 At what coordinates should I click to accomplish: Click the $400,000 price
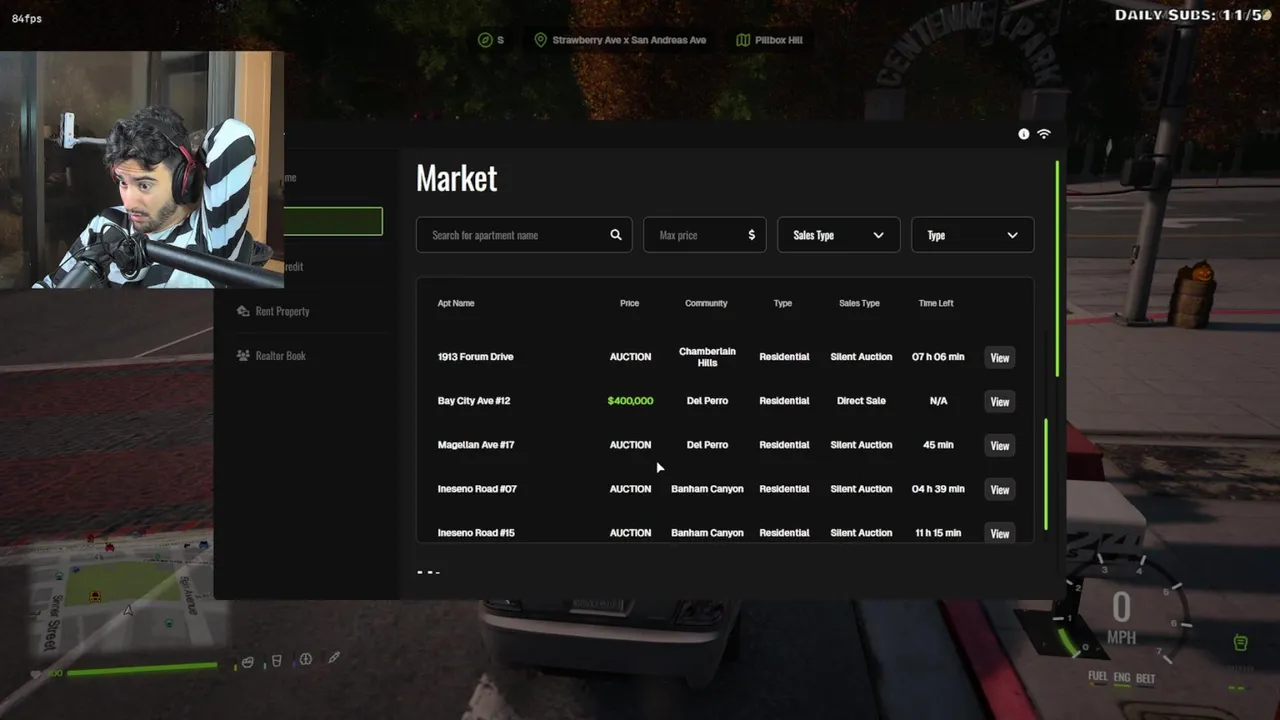pos(630,401)
